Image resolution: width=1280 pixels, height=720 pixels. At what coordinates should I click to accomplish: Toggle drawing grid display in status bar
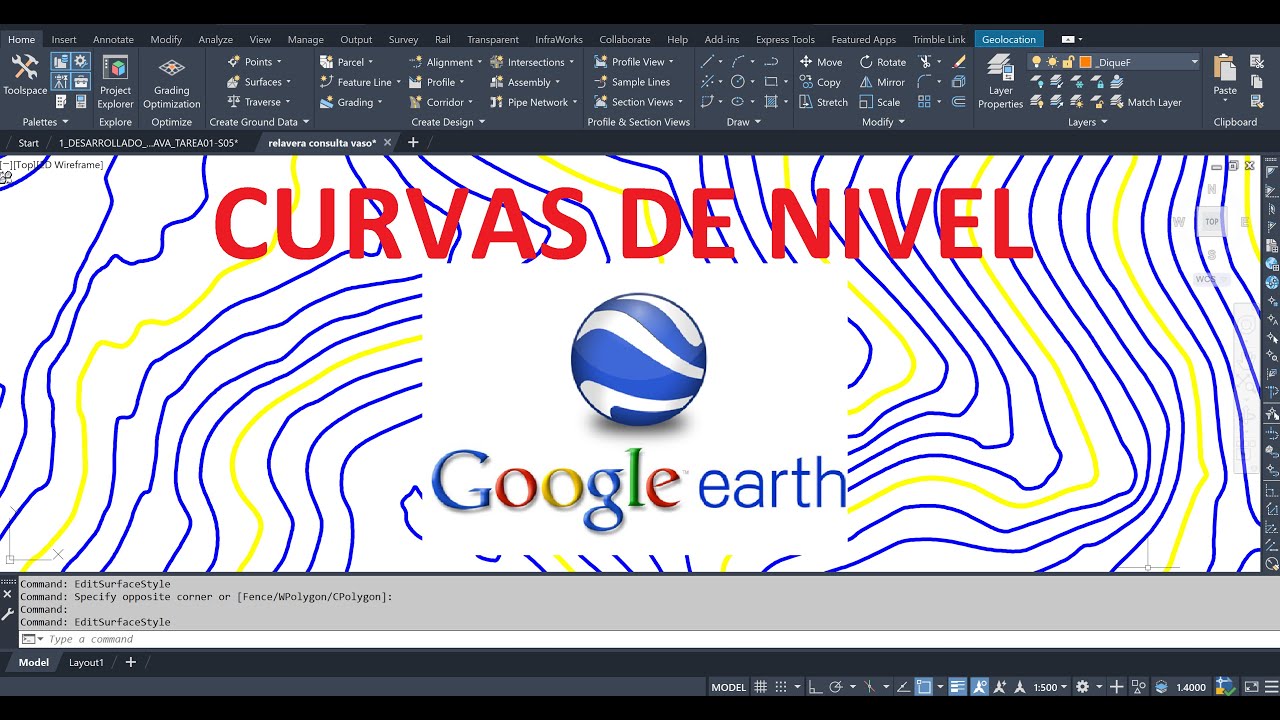click(x=760, y=687)
